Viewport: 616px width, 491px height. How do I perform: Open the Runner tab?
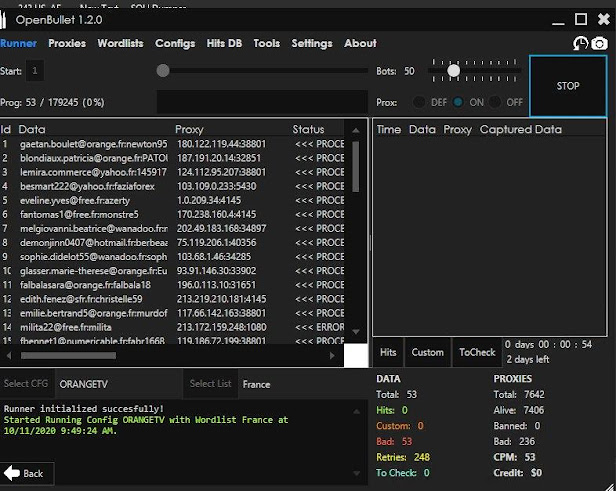pos(18,43)
